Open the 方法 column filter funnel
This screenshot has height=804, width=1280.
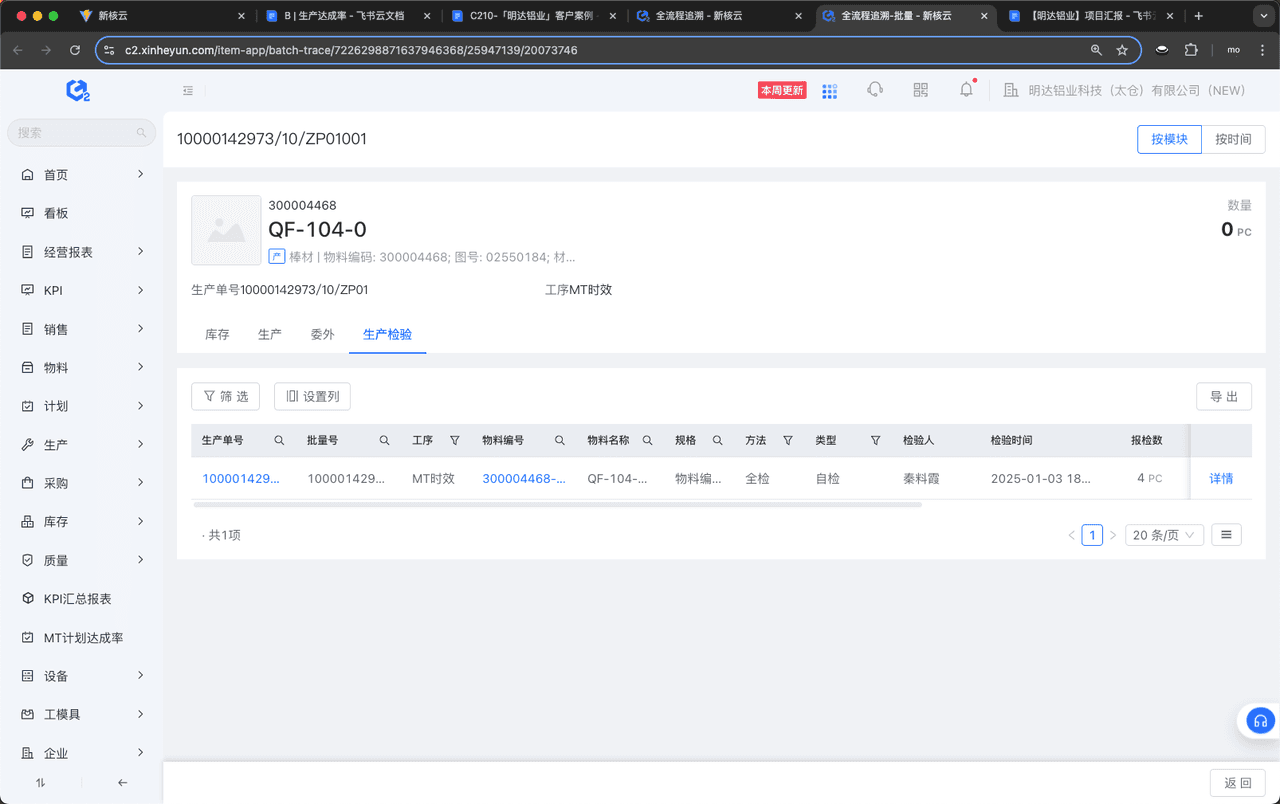788,440
